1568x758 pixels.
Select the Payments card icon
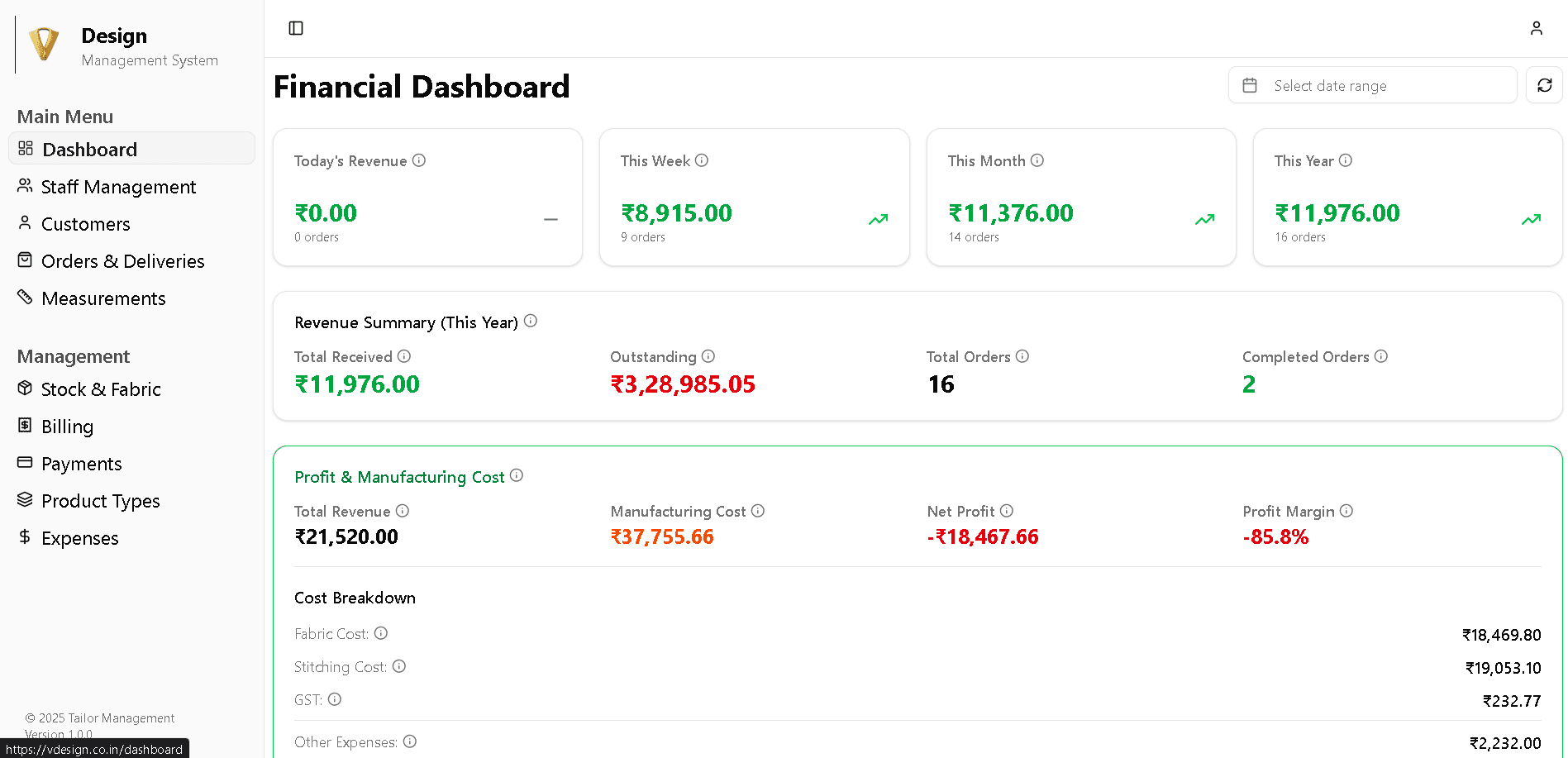[x=25, y=463]
